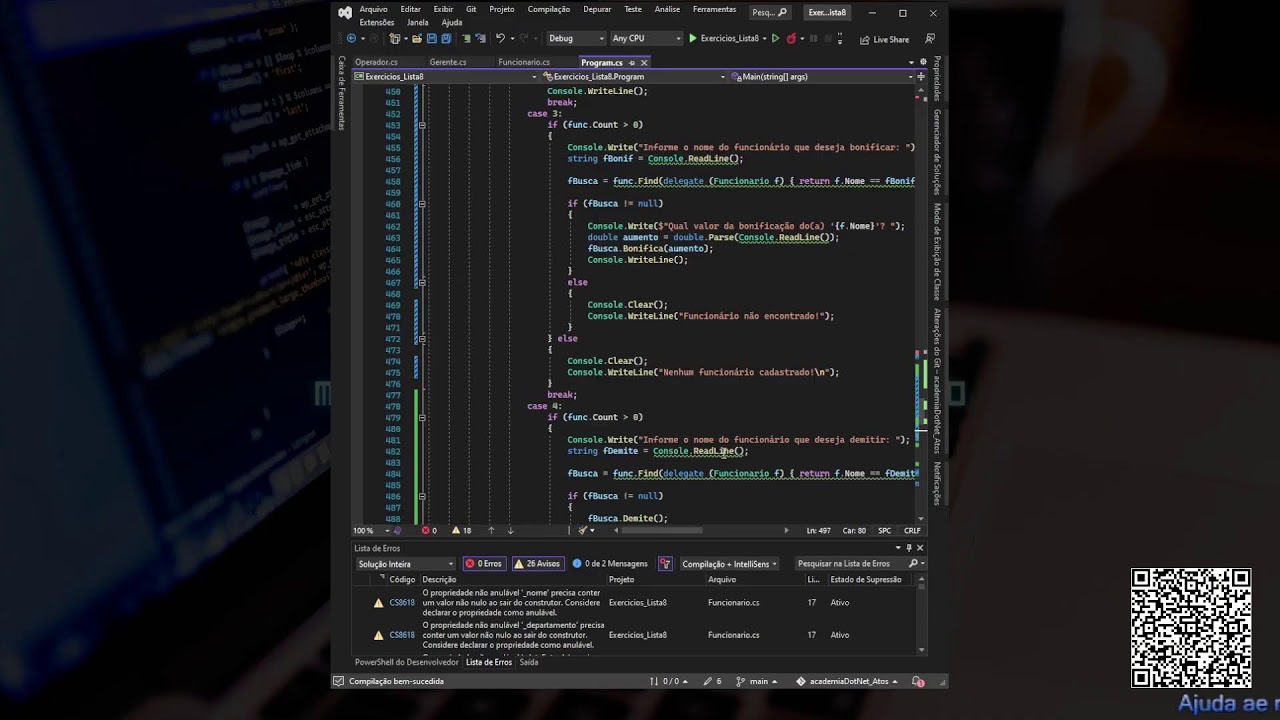Click the Live Share button
The image size is (1280, 720).
pos(884,40)
